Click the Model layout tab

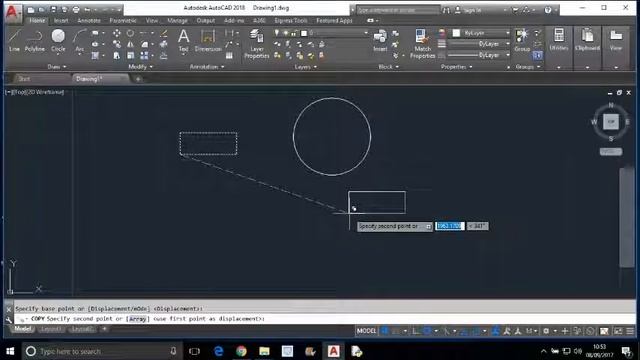tap(23, 329)
